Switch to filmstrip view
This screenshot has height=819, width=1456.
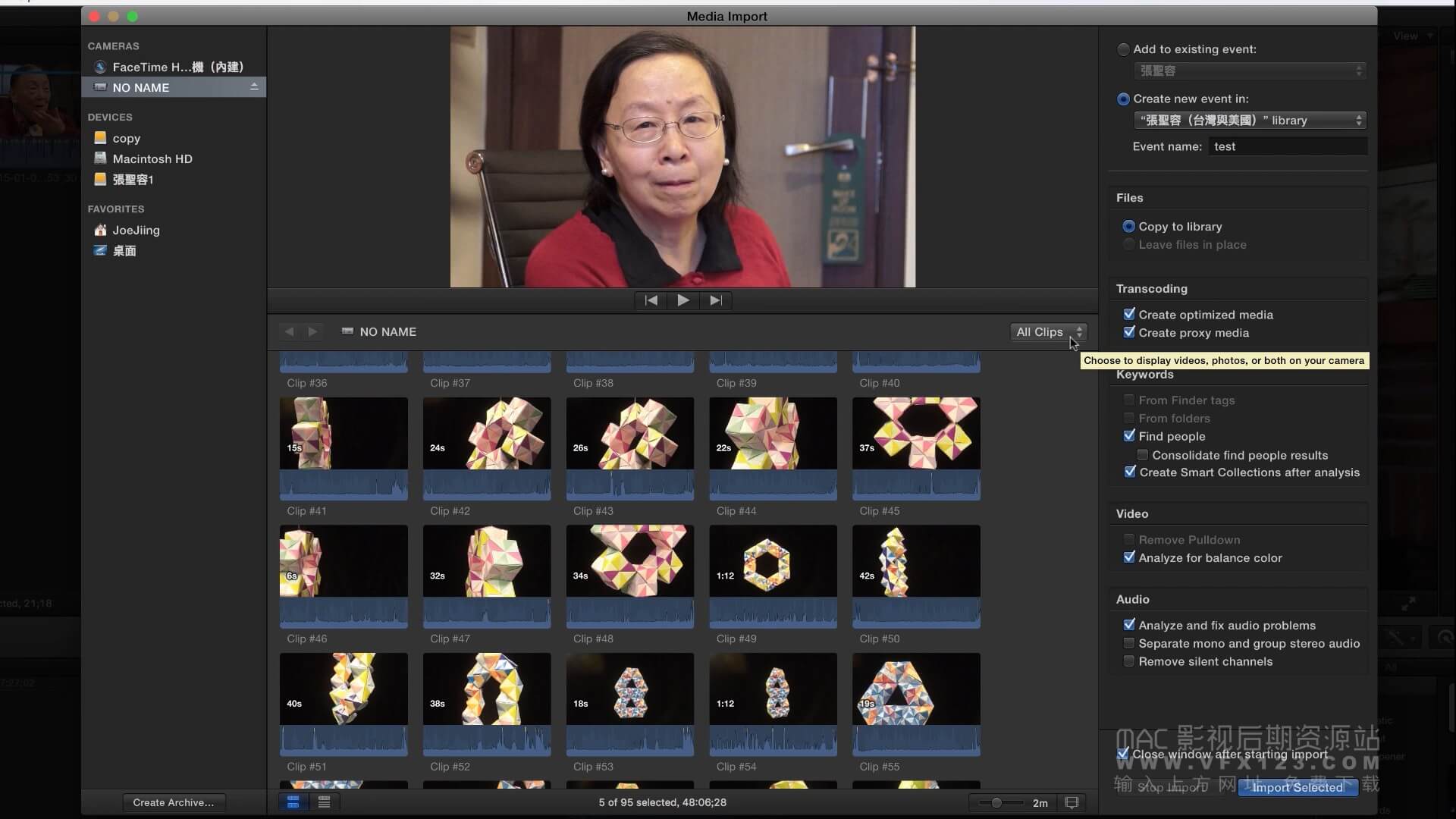293,802
